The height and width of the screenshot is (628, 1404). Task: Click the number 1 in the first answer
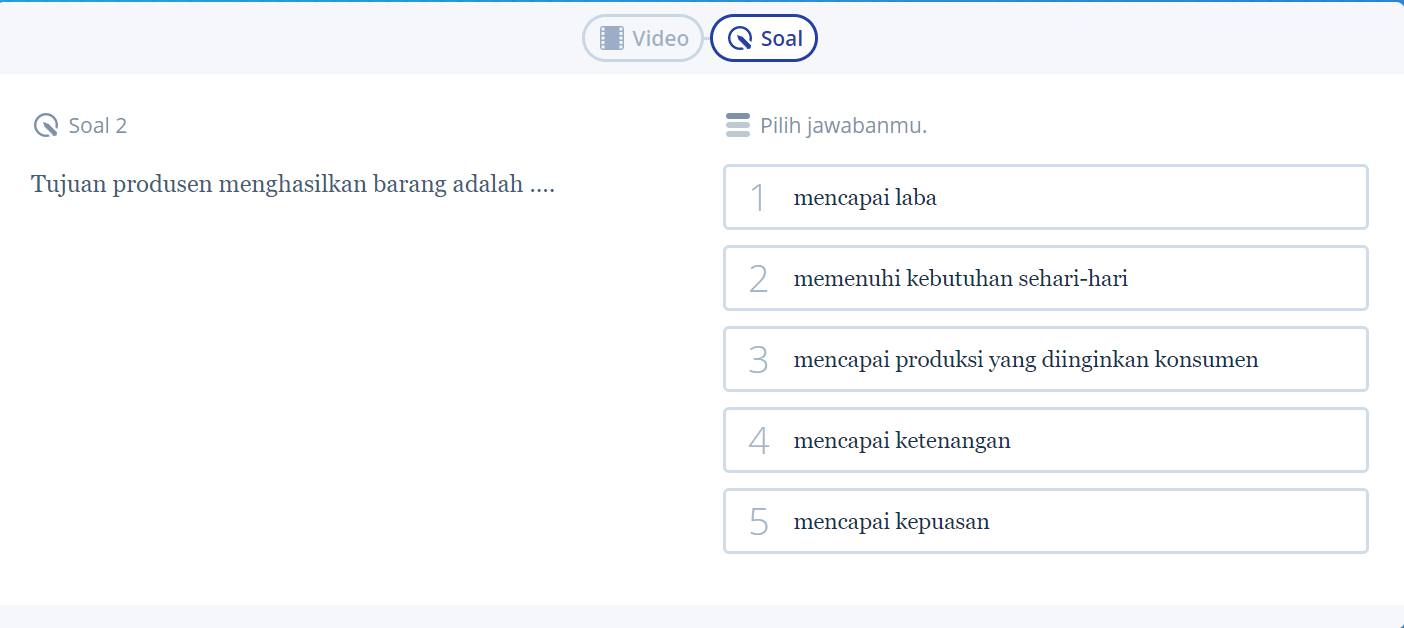click(758, 197)
